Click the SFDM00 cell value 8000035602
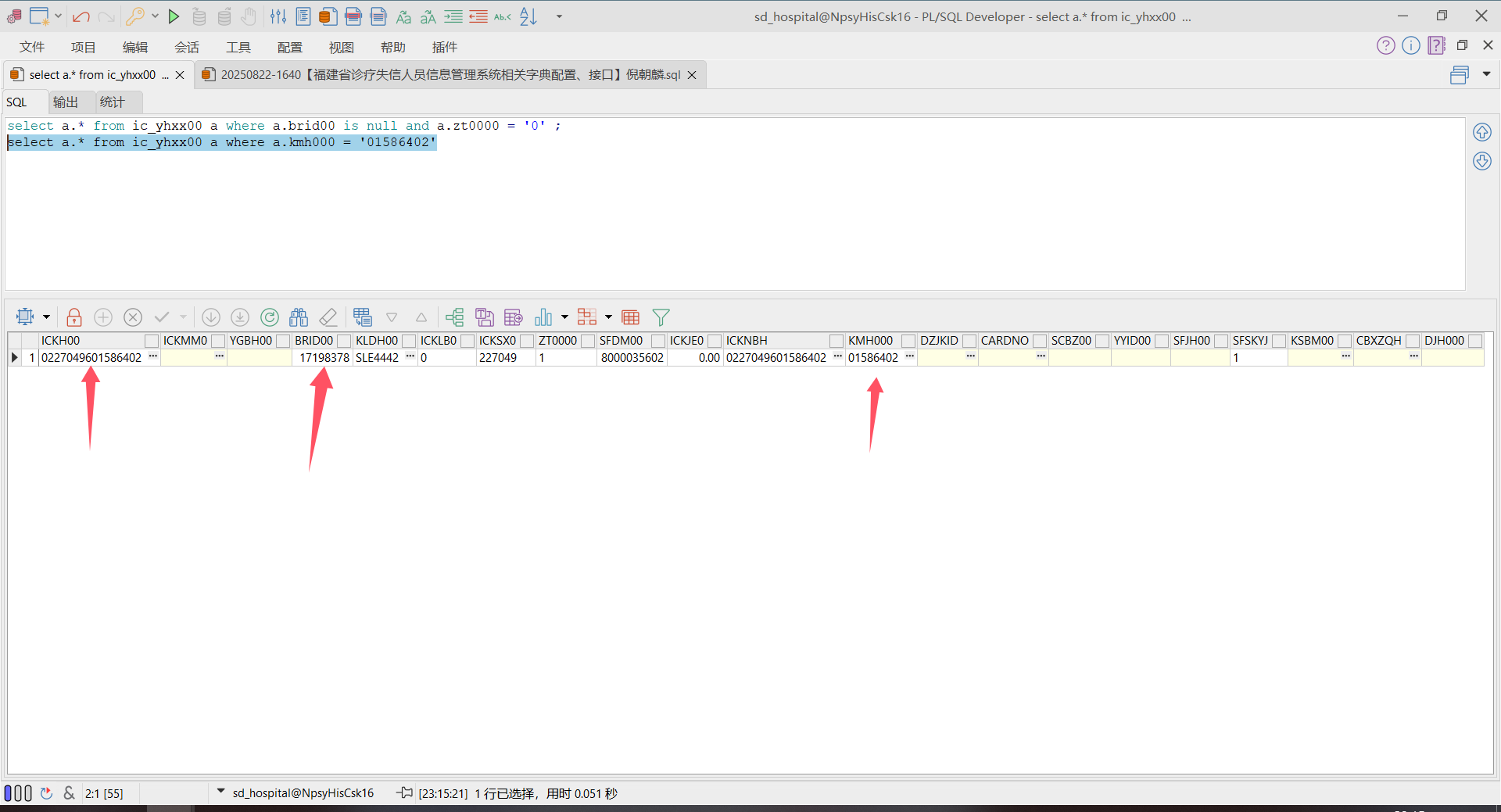The height and width of the screenshot is (812, 1501). pyautogui.click(x=632, y=358)
